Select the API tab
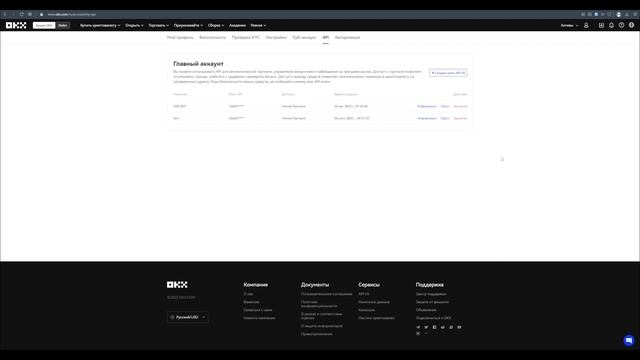This screenshot has height=360, width=640. point(326,38)
